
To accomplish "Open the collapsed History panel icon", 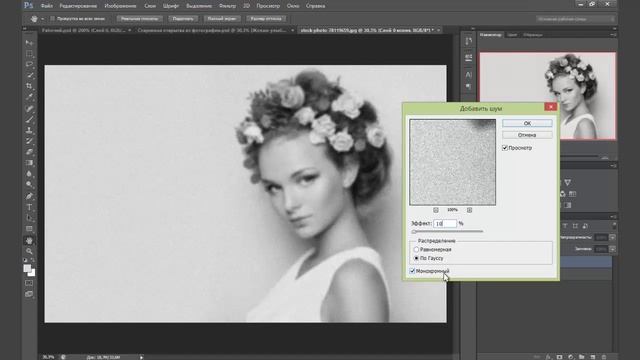I will (469, 41).
